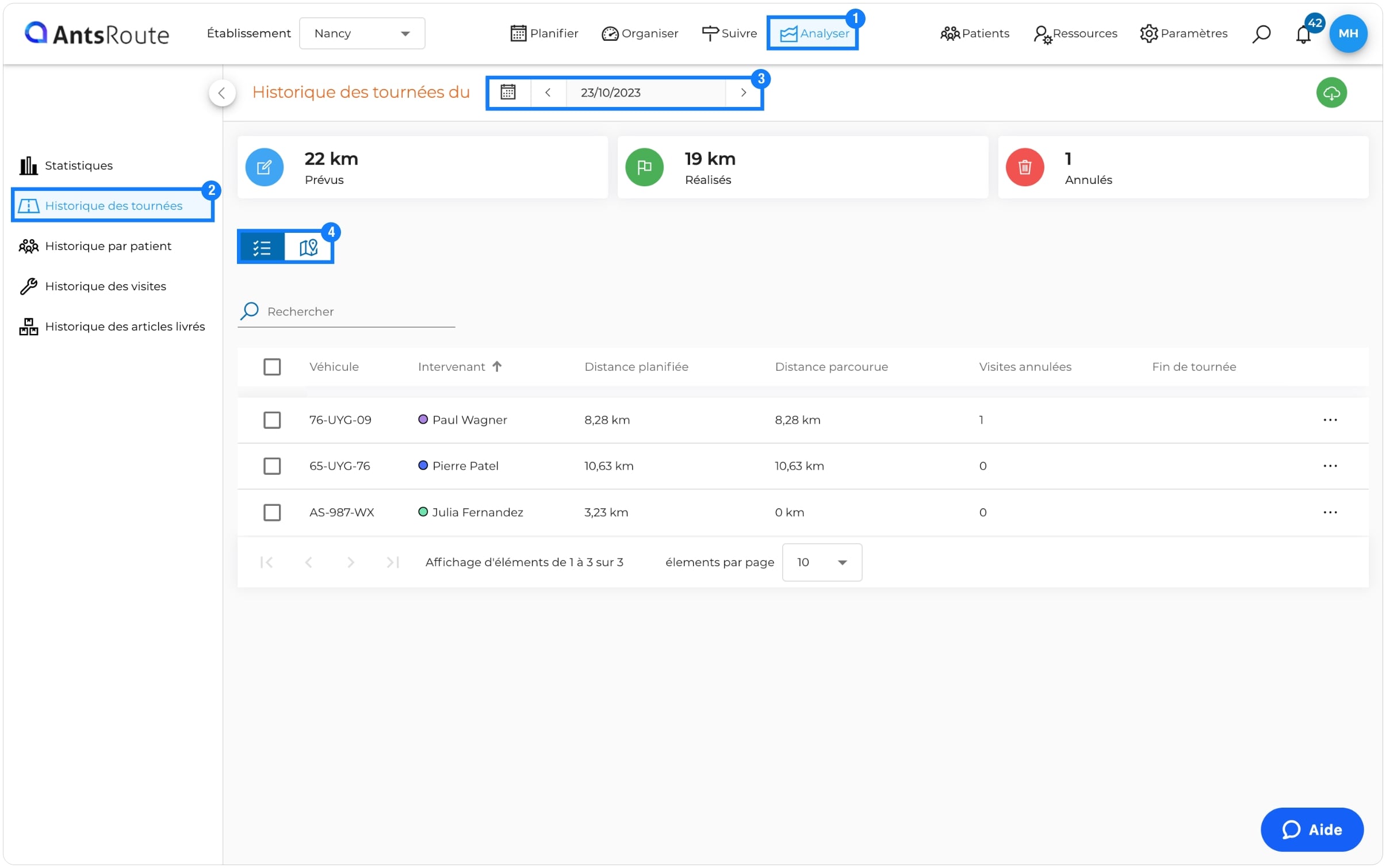Go to last page of results

point(393,562)
